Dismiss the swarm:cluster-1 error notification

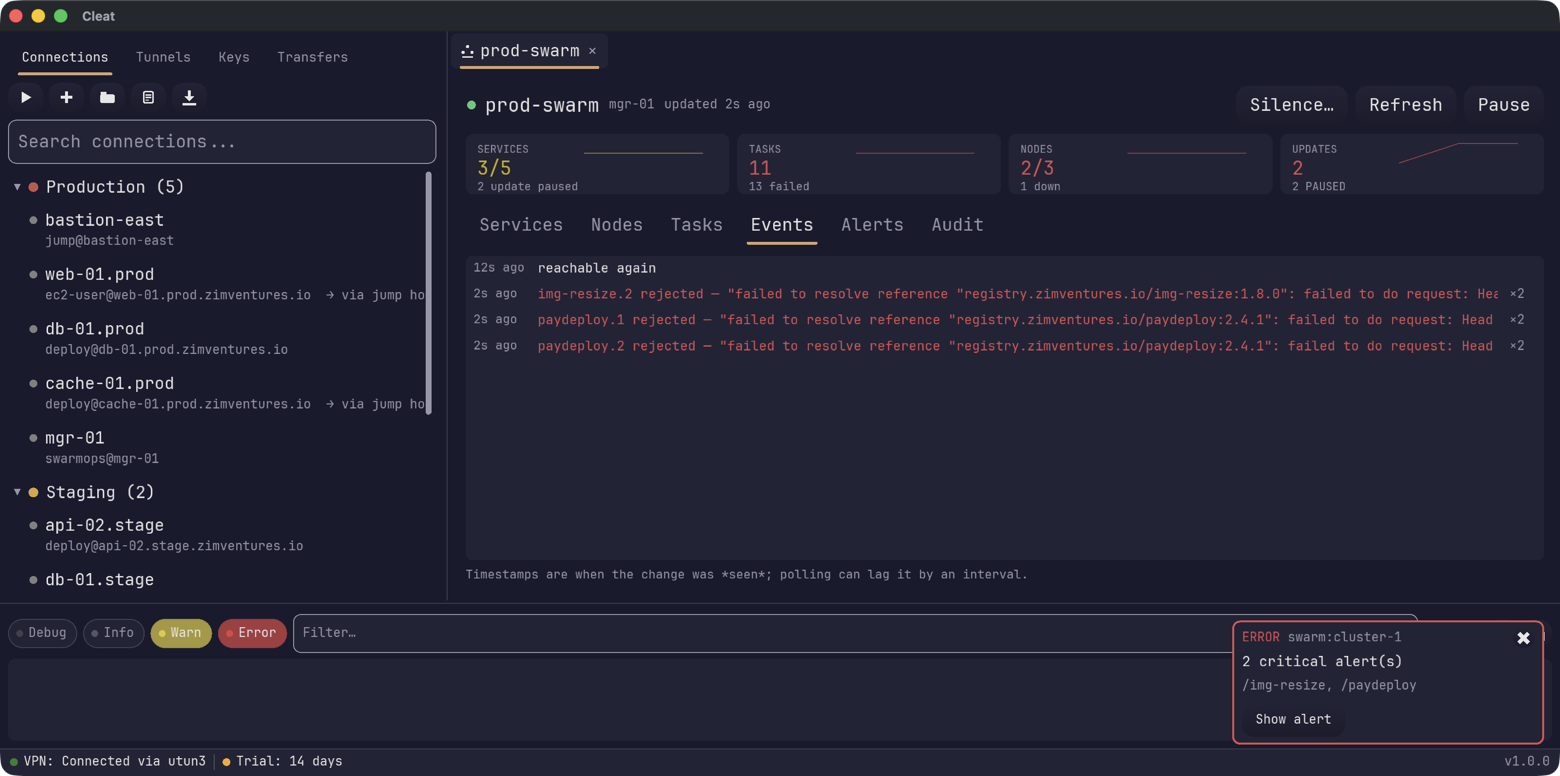pyautogui.click(x=1523, y=638)
